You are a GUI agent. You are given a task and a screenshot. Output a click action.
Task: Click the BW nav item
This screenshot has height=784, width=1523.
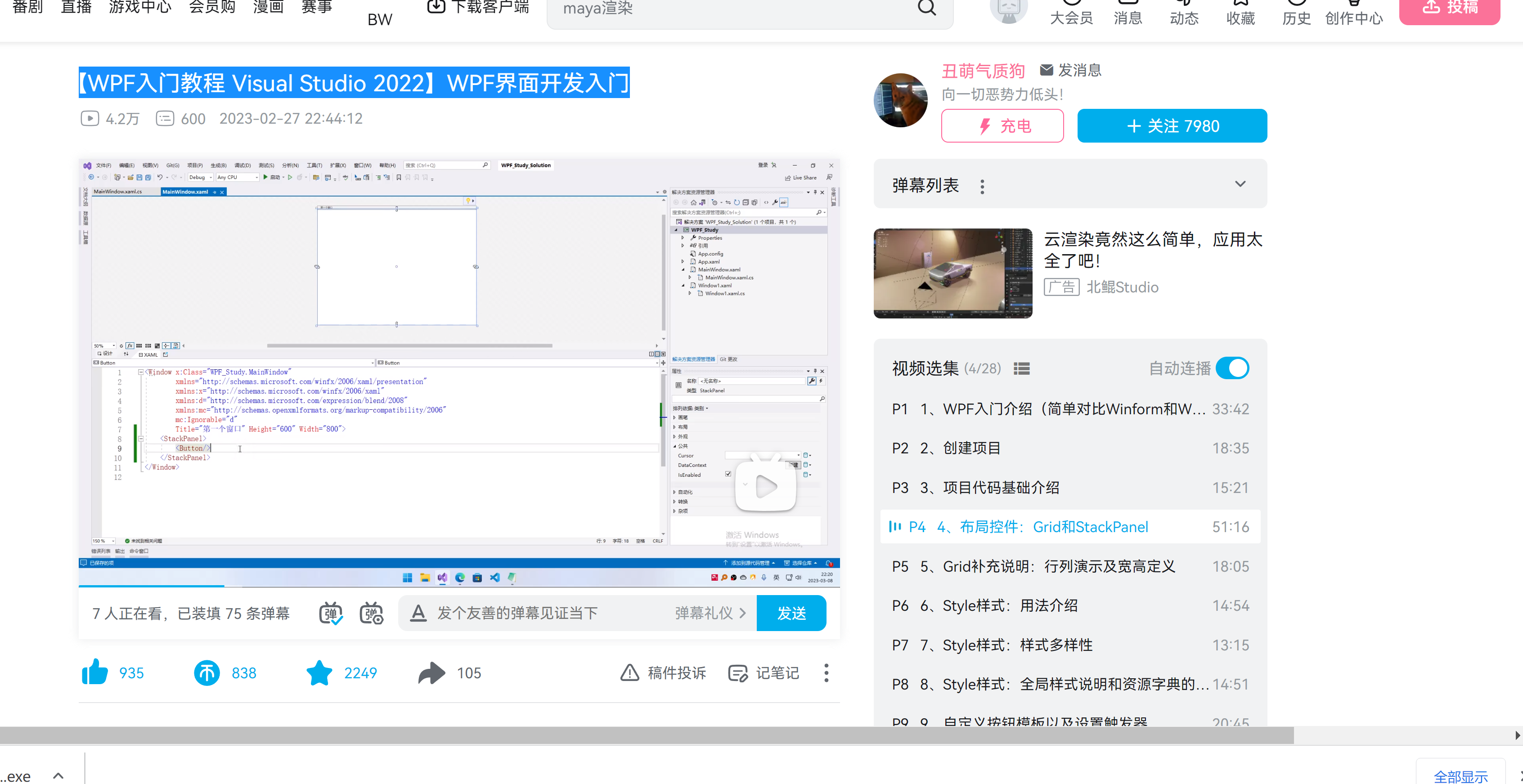[x=380, y=19]
